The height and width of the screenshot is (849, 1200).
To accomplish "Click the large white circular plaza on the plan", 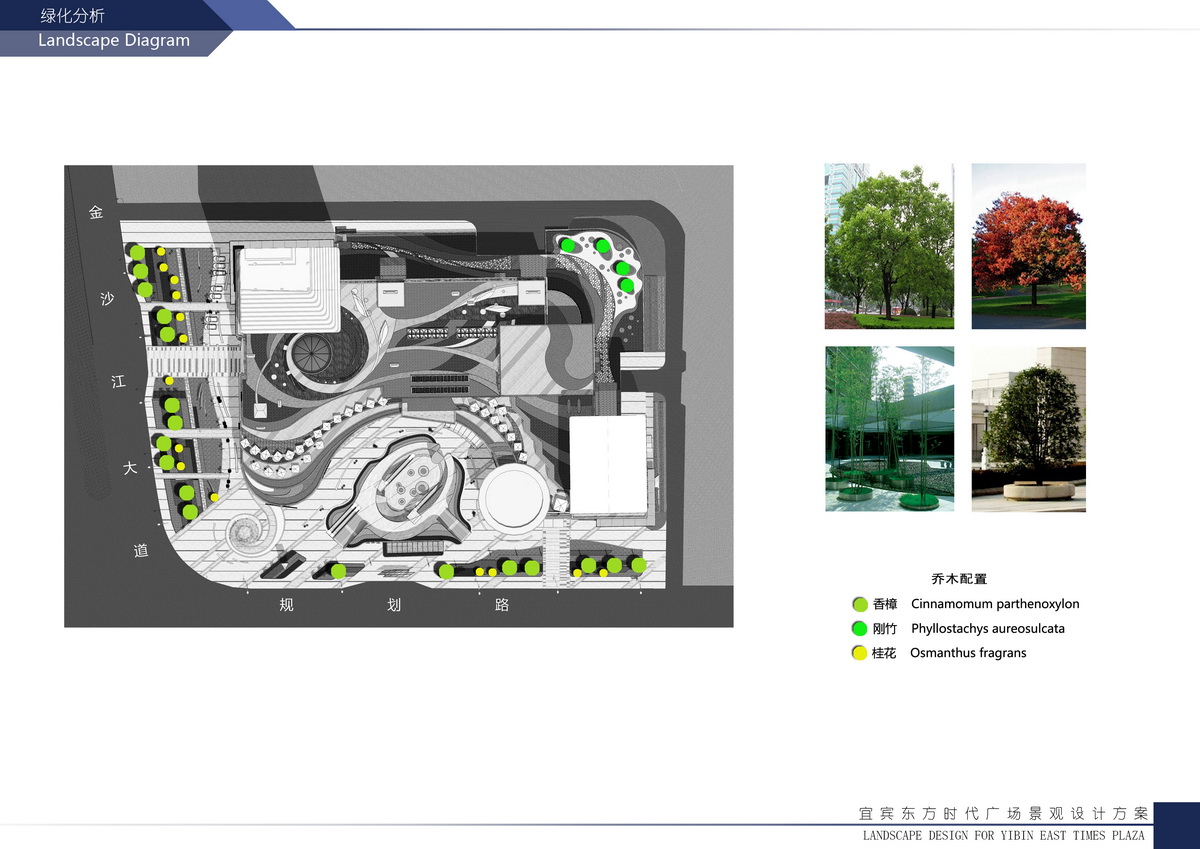I will [x=513, y=497].
